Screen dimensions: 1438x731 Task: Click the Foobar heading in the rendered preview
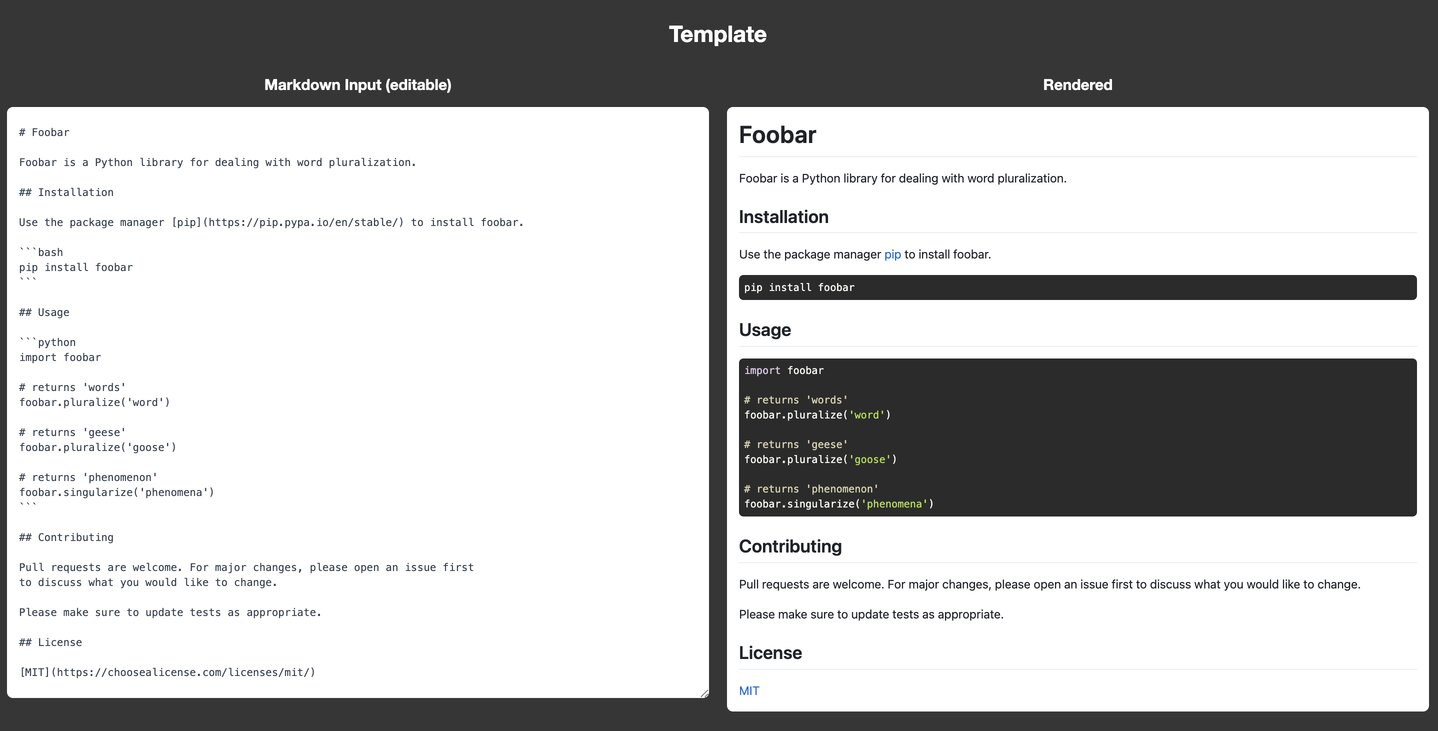coord(777,134)
